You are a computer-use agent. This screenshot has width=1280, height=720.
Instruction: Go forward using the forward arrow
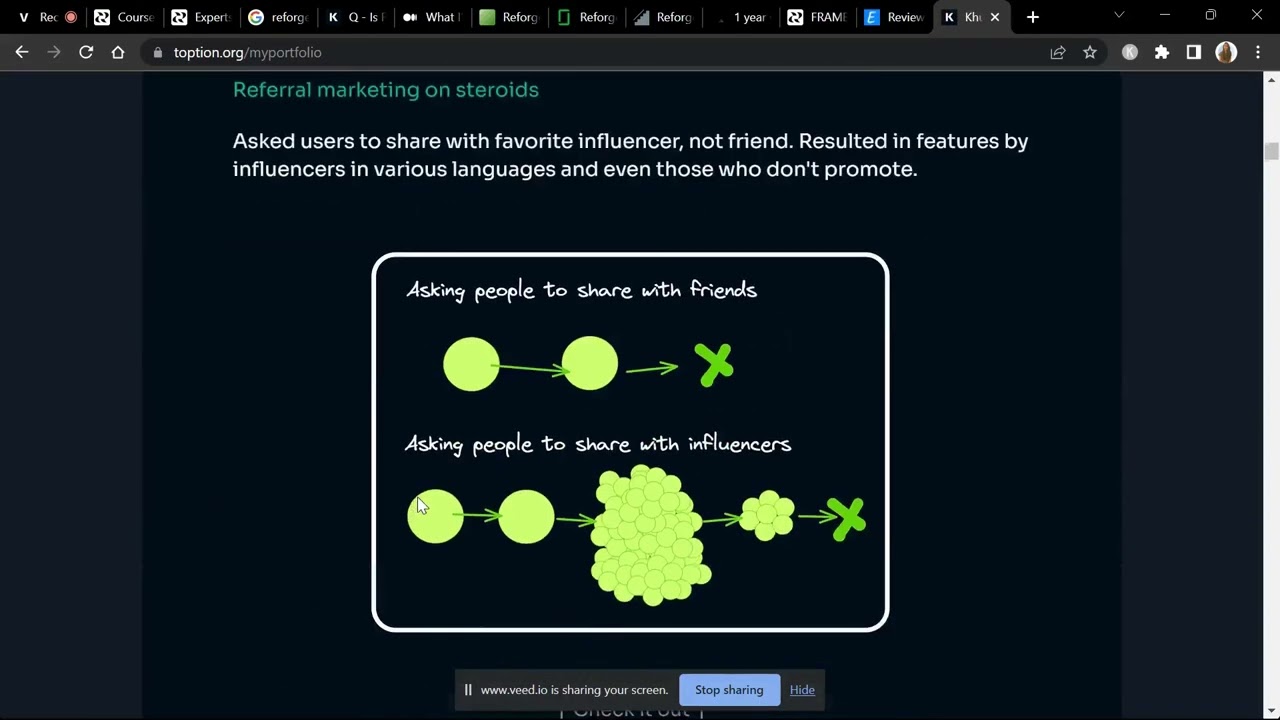[54, 52]
